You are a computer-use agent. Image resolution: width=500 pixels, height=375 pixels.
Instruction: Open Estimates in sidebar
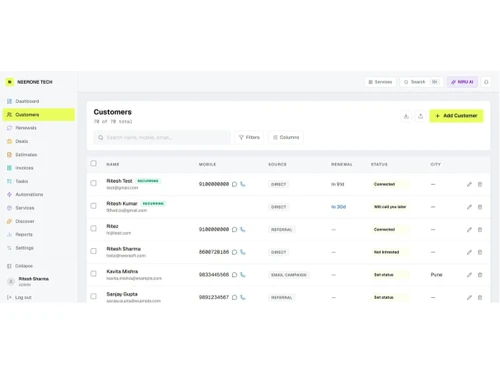39,155
